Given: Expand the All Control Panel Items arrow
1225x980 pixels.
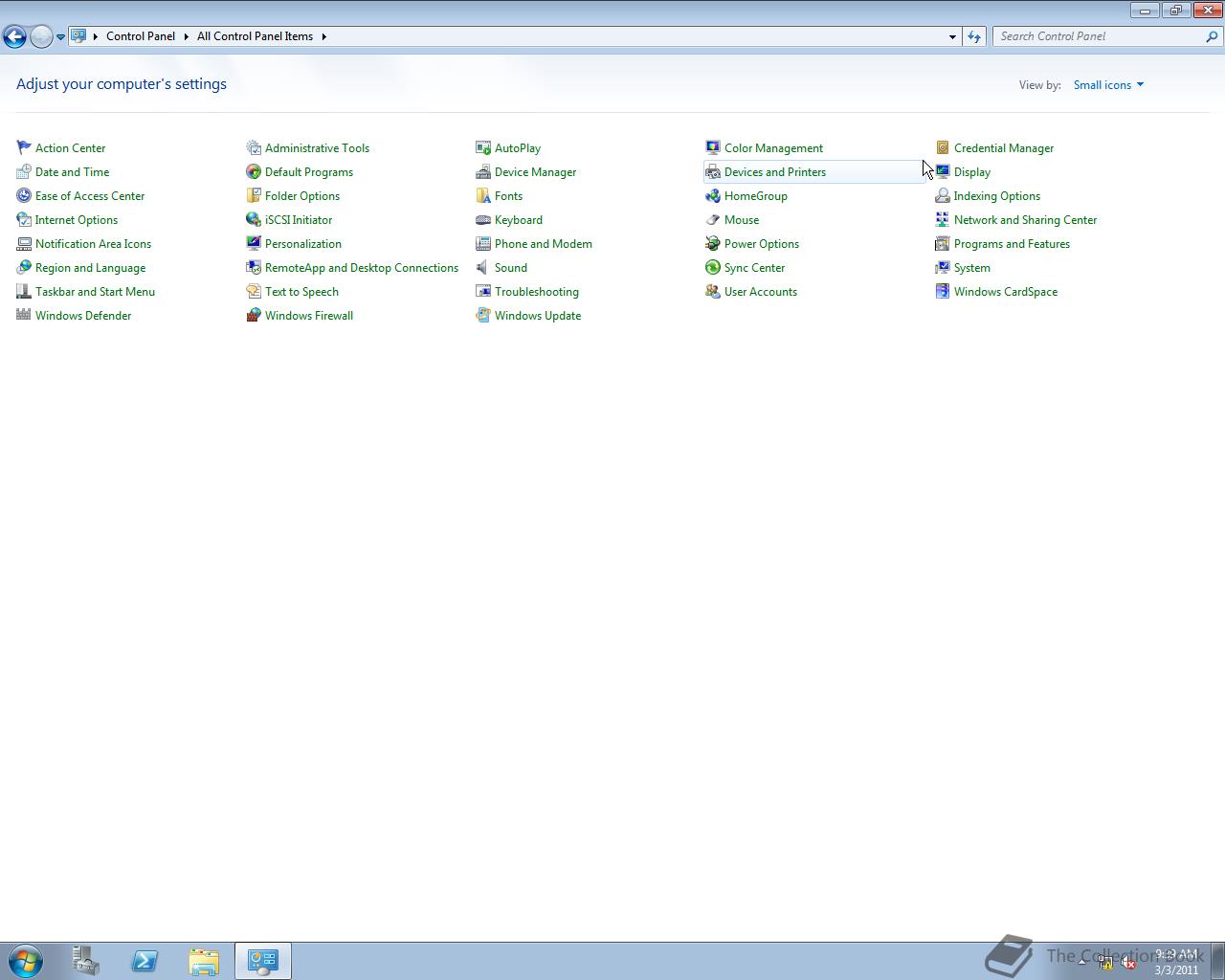Looking at the screenshot, I should point(324,36).
